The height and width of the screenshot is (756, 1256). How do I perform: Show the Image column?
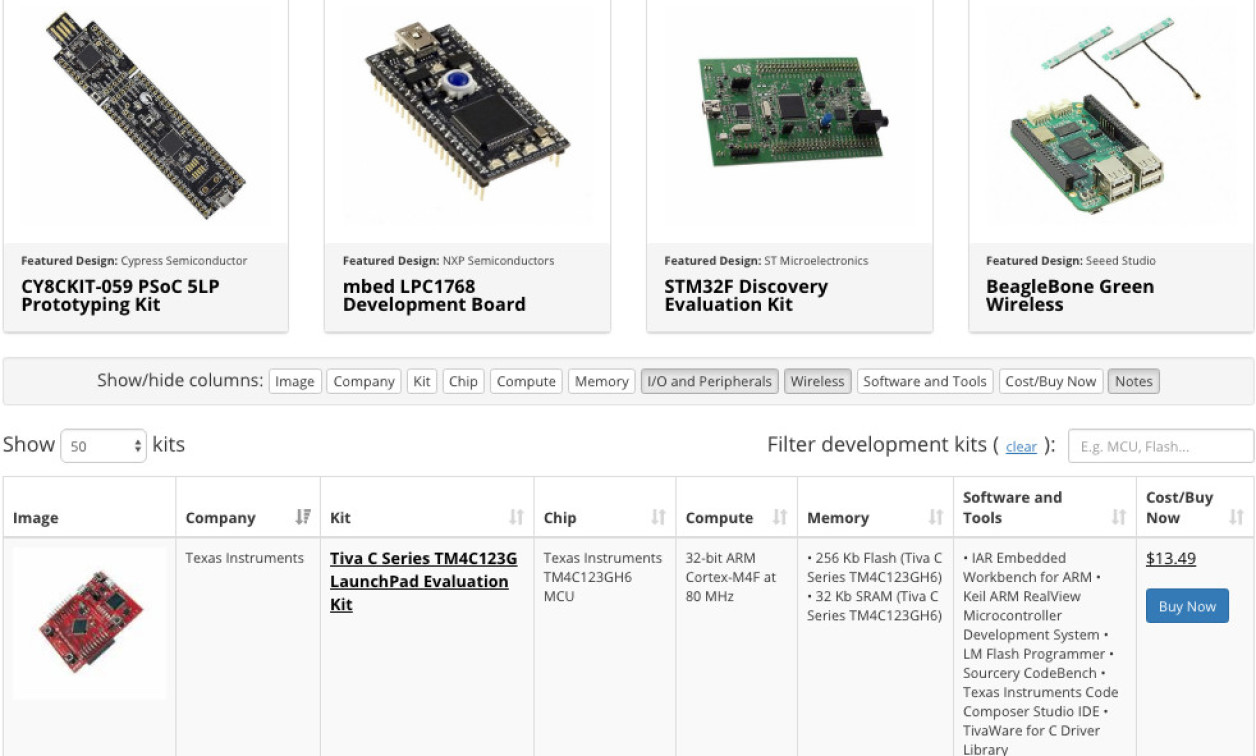pos(295,381)
